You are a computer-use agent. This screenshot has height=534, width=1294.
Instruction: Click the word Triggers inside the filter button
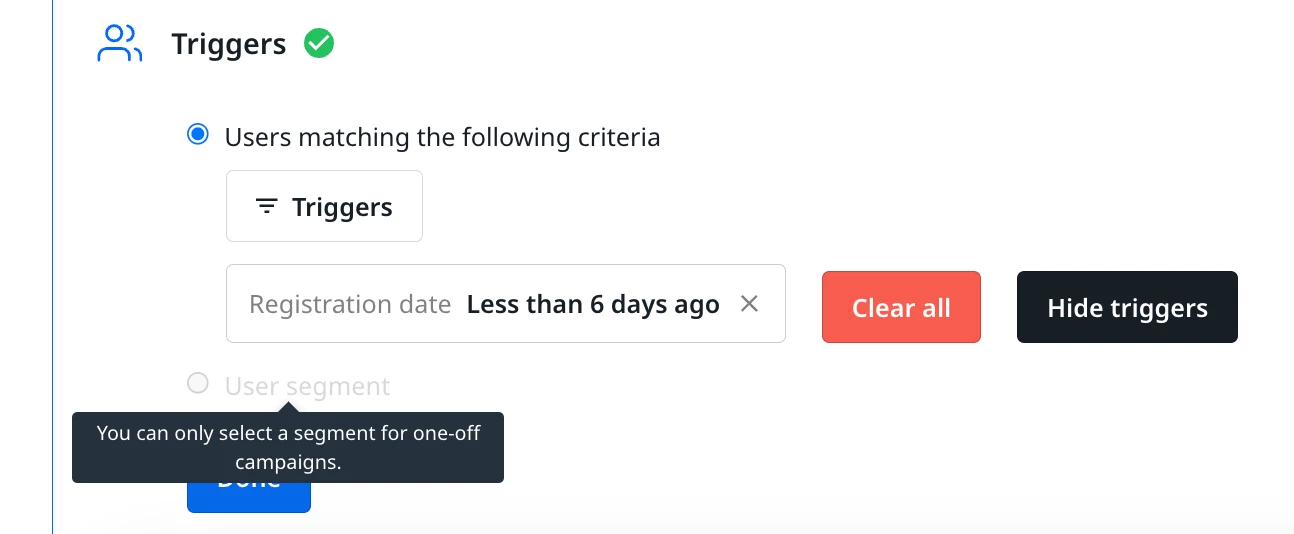[x=342, y=207]
